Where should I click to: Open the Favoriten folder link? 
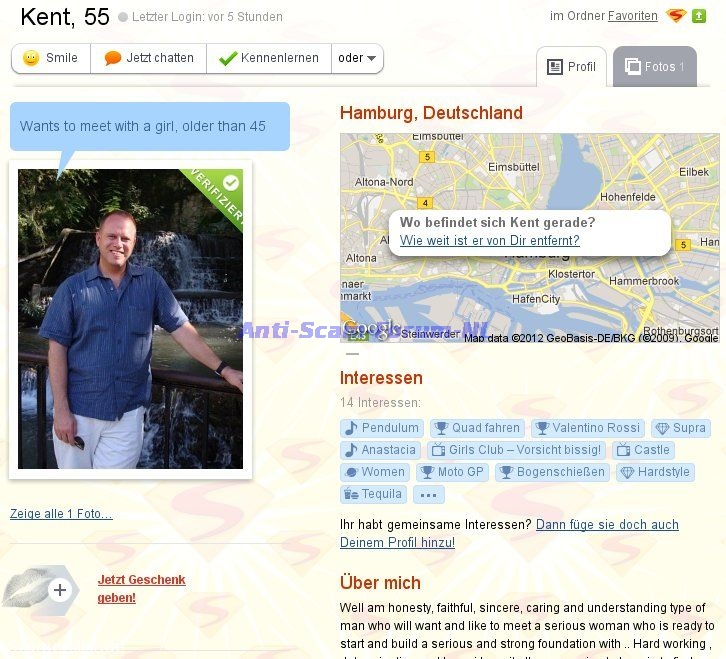(x=632, y=16)
